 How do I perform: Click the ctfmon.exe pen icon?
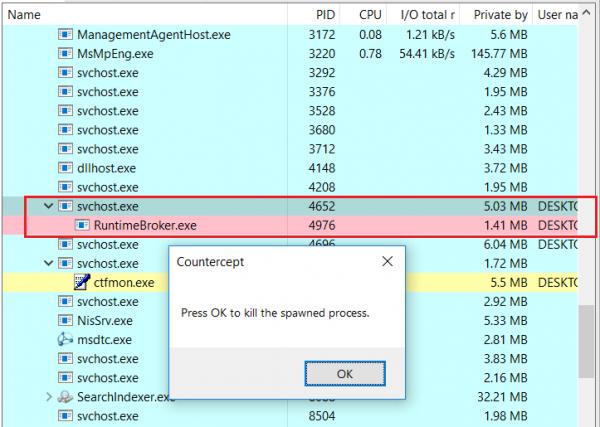83,282
